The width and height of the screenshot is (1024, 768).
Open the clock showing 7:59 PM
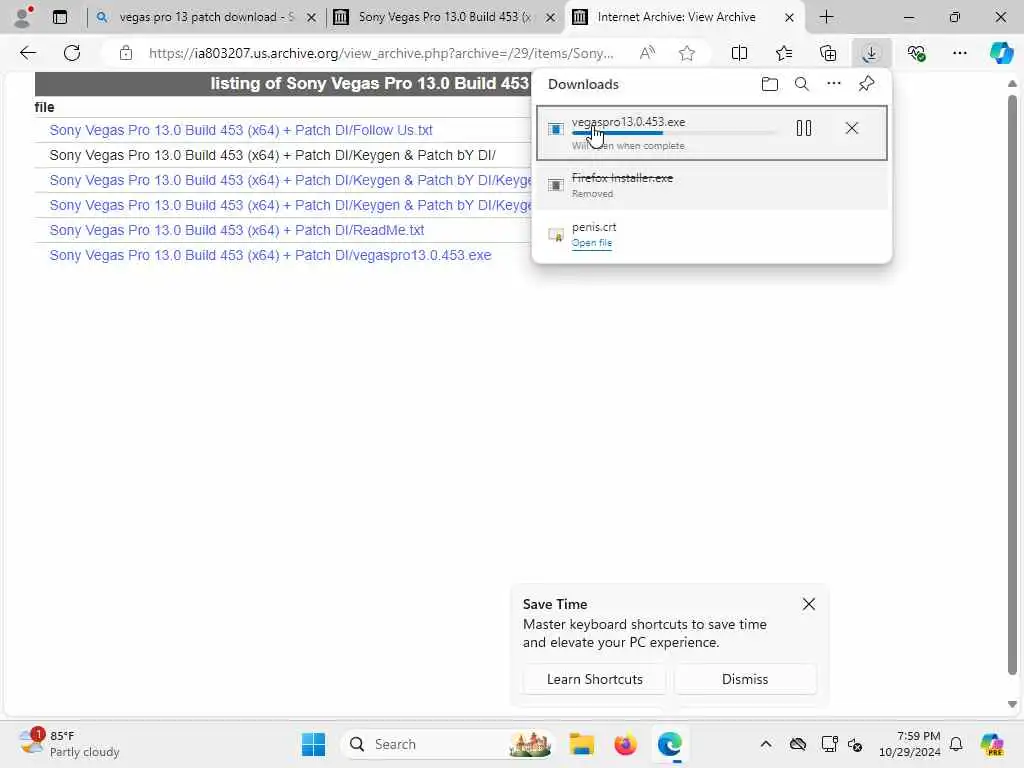click(x=909, y=744)
